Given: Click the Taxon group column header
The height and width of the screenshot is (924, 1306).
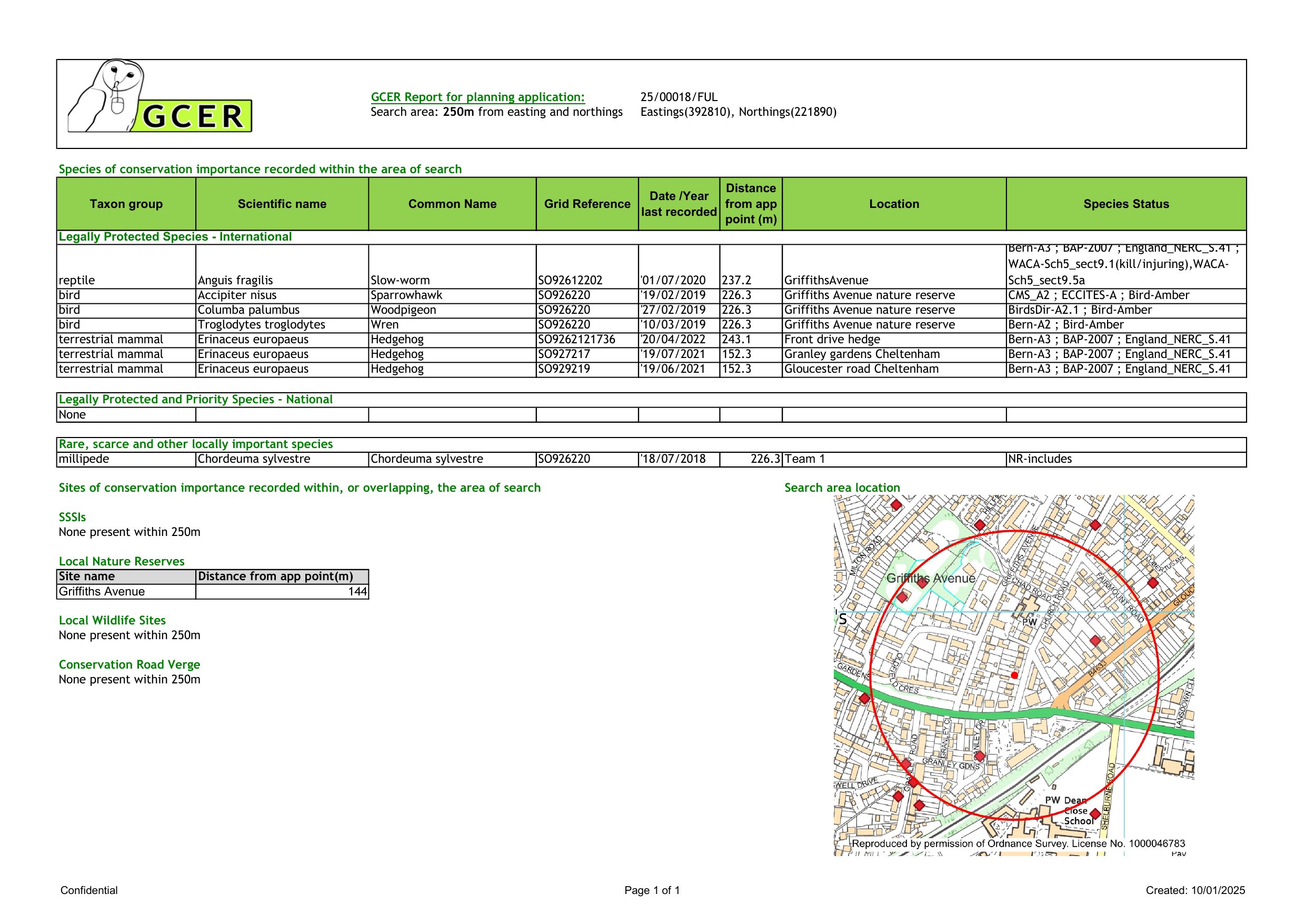Looking at the screenshot, I should coord(126,204).
